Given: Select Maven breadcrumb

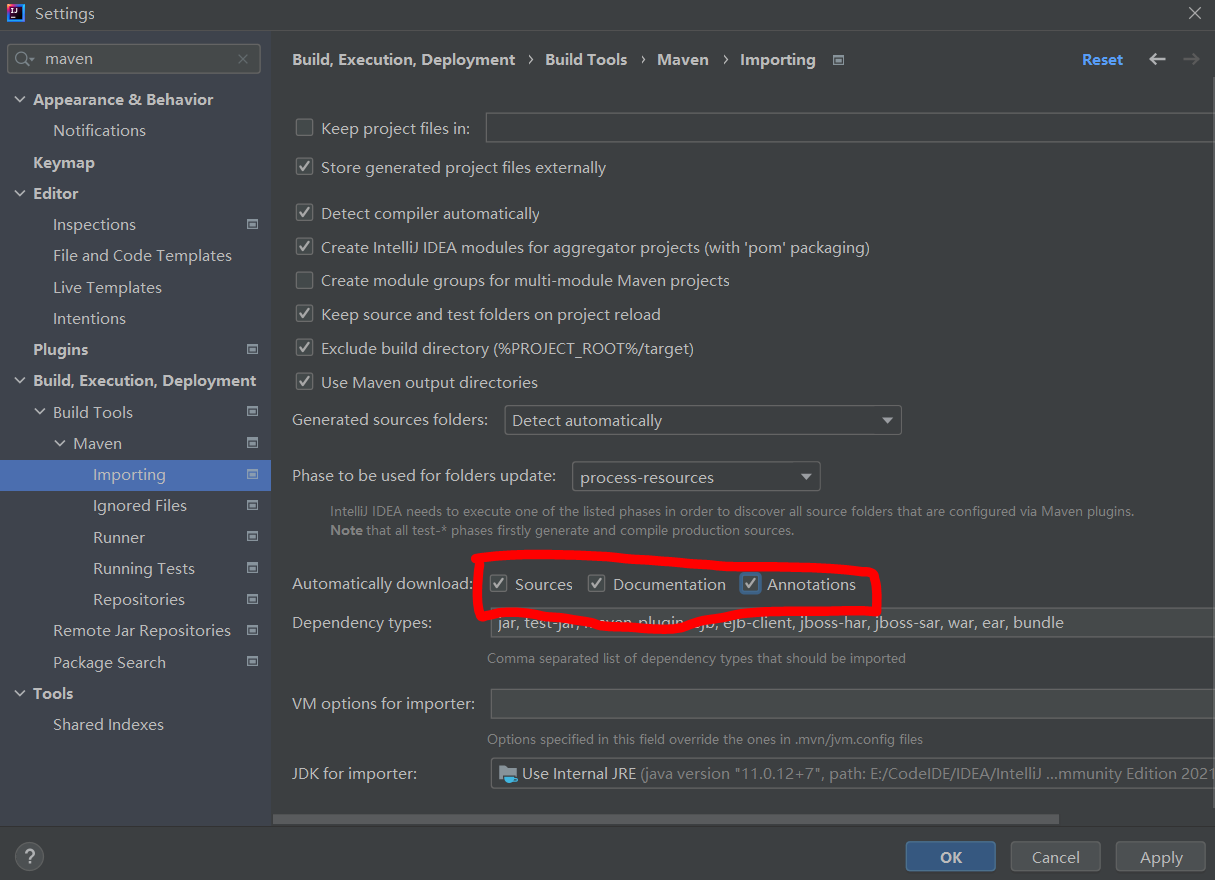Looking at the screenshot, I should pos(683,60).
